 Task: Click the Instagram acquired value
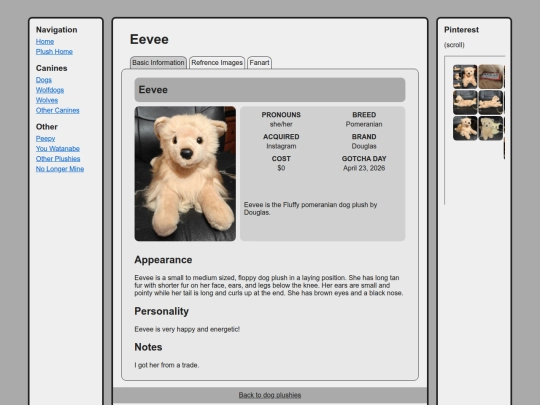[281, 146]
